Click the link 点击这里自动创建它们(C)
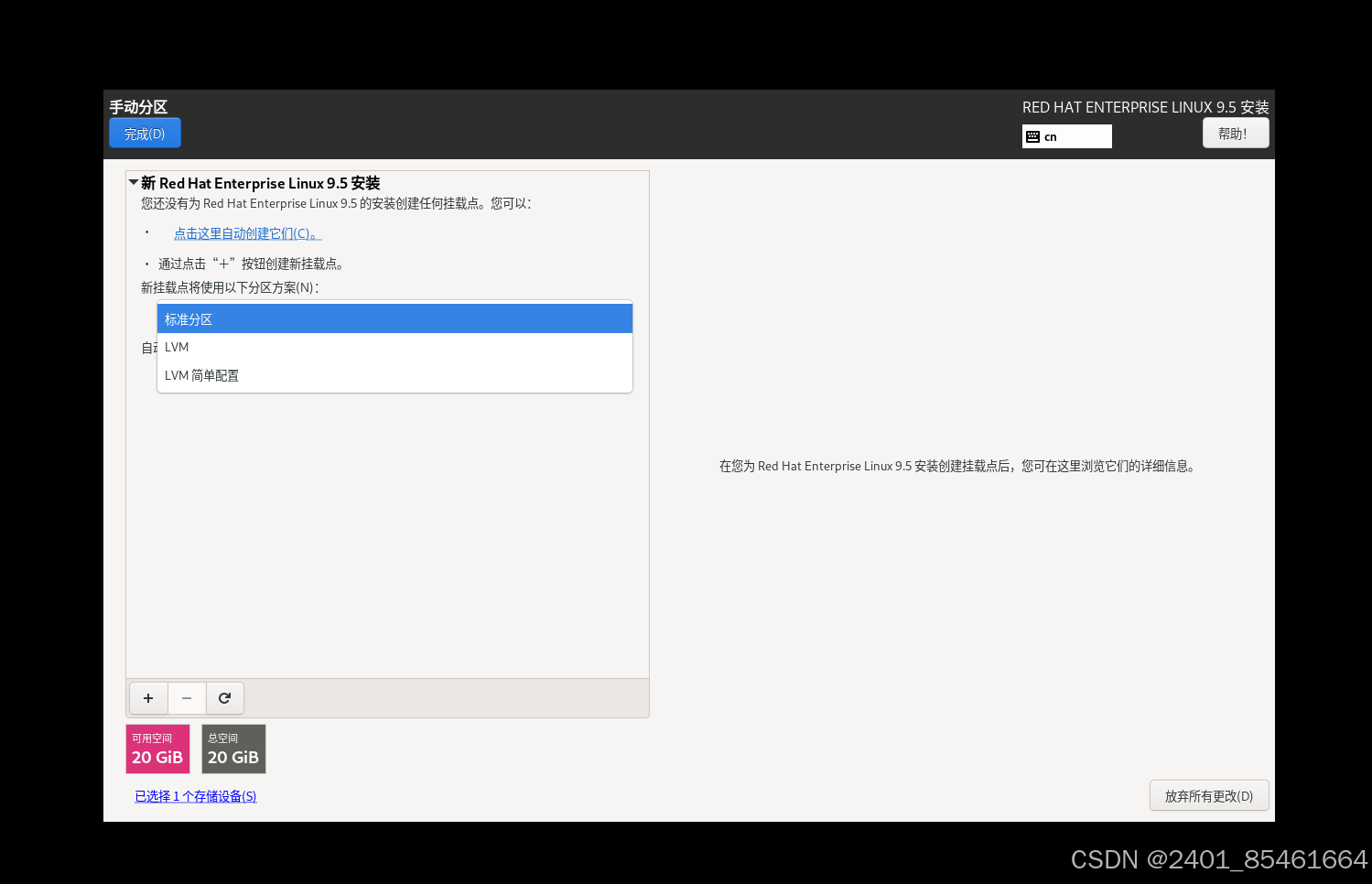Screen dimensions: 1372x884 247,234
